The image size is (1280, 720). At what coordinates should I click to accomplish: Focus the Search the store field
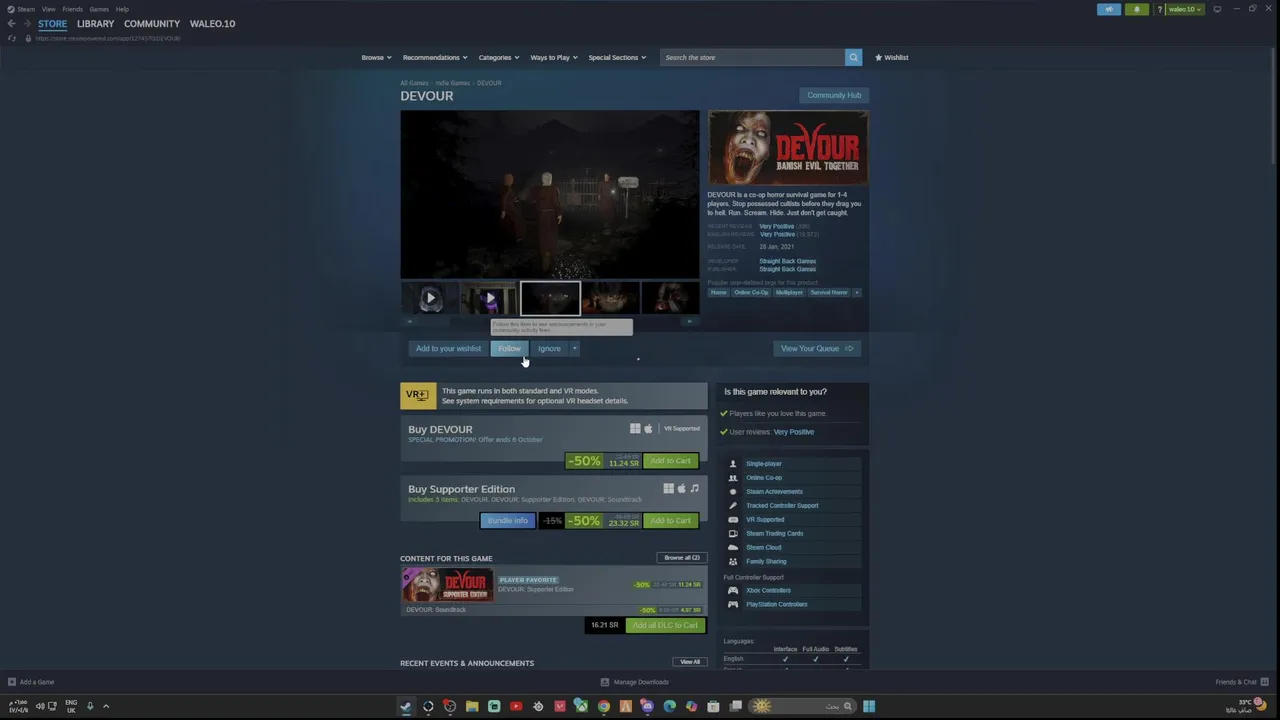click(752, 57)
